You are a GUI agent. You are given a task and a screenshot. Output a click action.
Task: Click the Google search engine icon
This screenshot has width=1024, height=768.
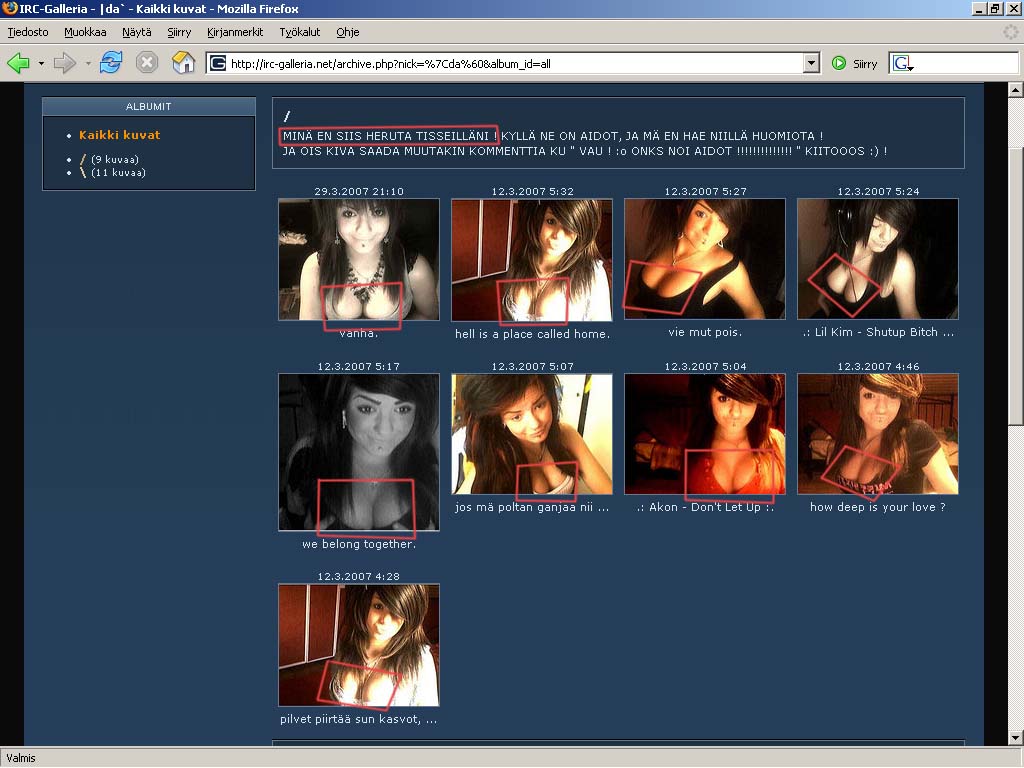(x=901, y=63)
